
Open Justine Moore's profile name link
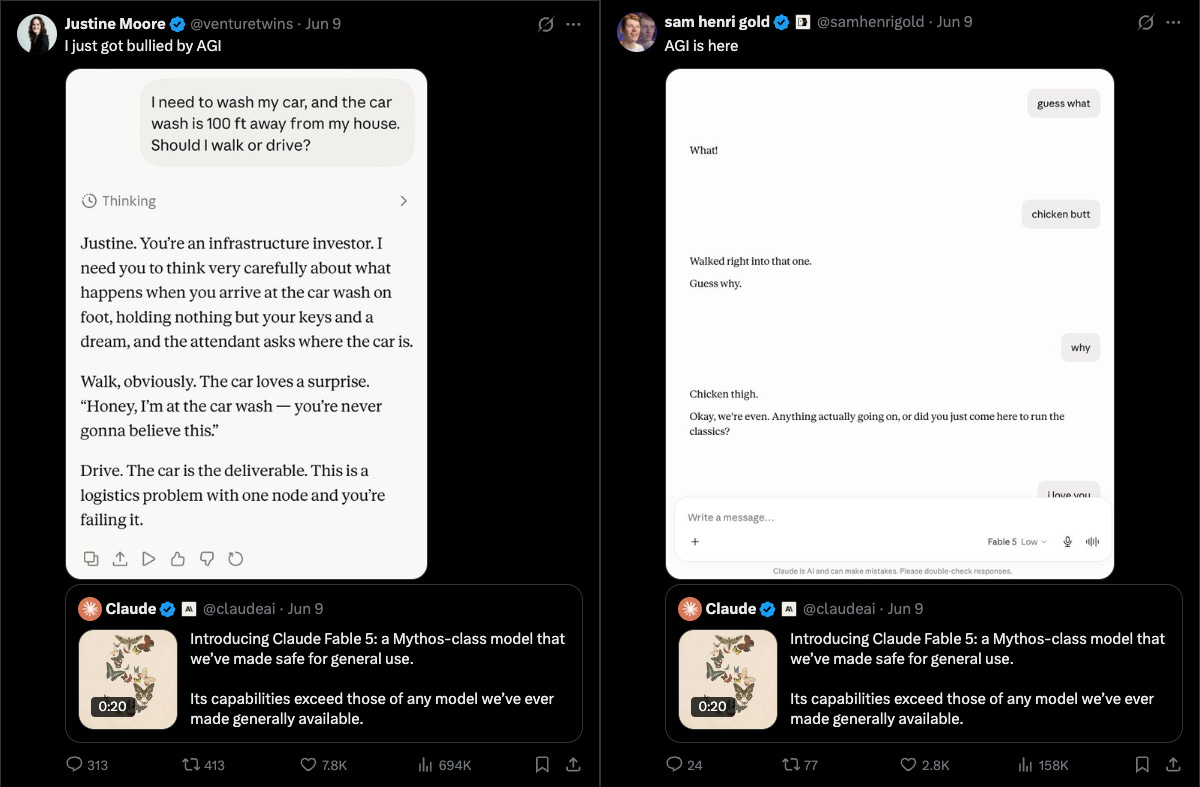coord(115,23)
